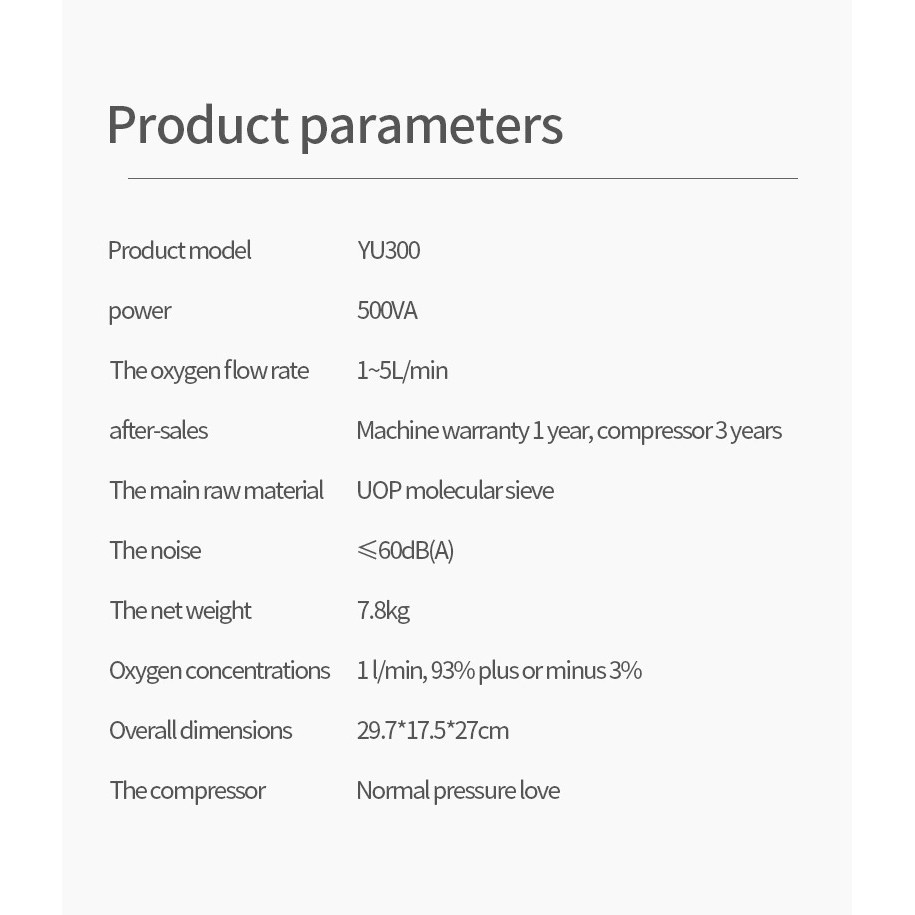Screen dimensions: 915x915
Task: Select "The net weight" label
Action: (x=180, y=611)
